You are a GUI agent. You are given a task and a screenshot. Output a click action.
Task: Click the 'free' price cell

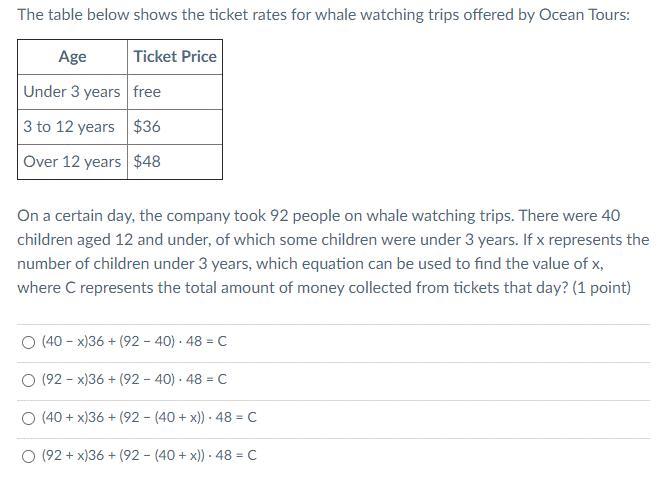click(x=147, y=92)
